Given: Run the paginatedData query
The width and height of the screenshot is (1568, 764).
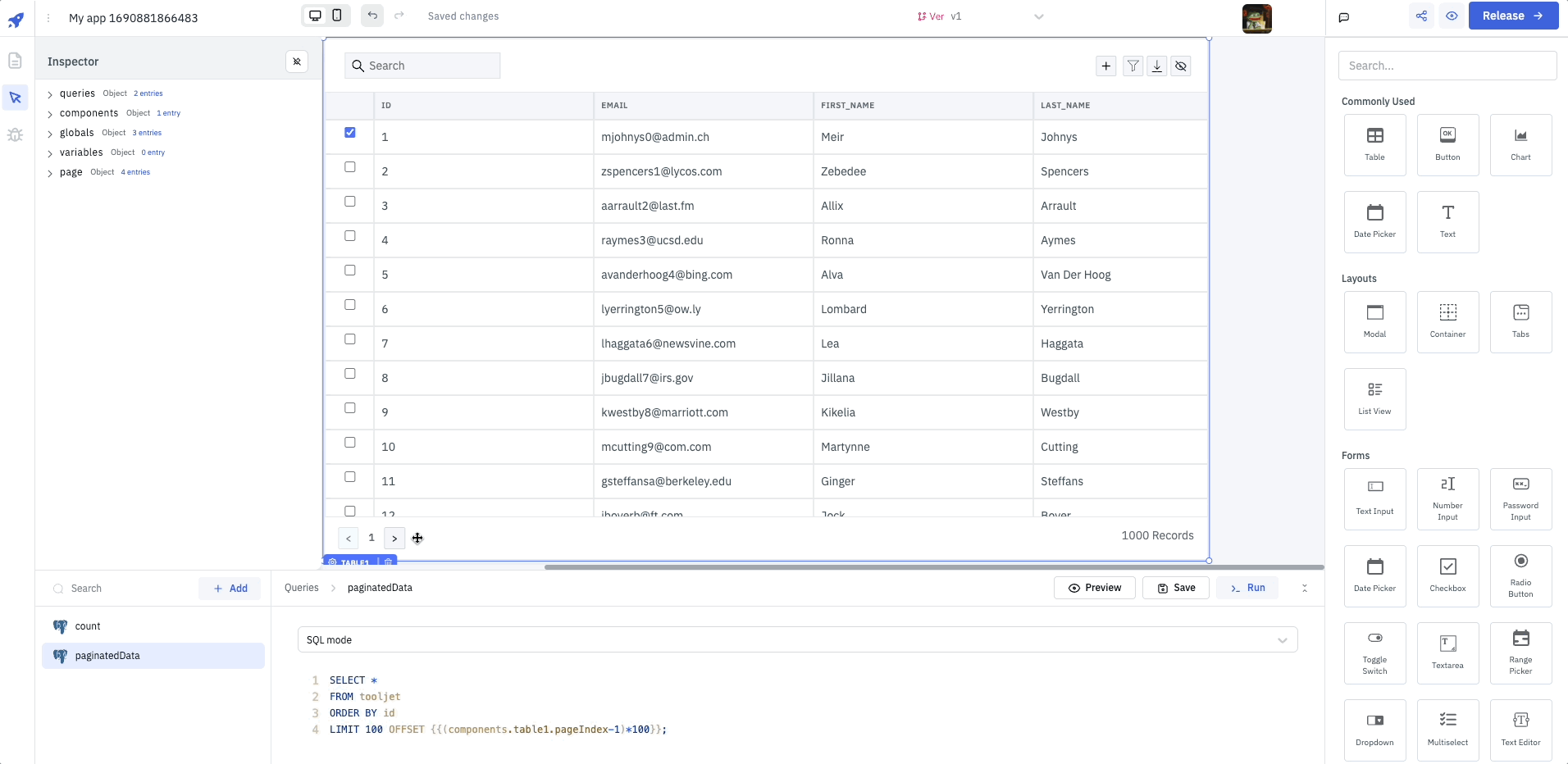Looking at the screenshot, I should click(x=1247, y=588).
